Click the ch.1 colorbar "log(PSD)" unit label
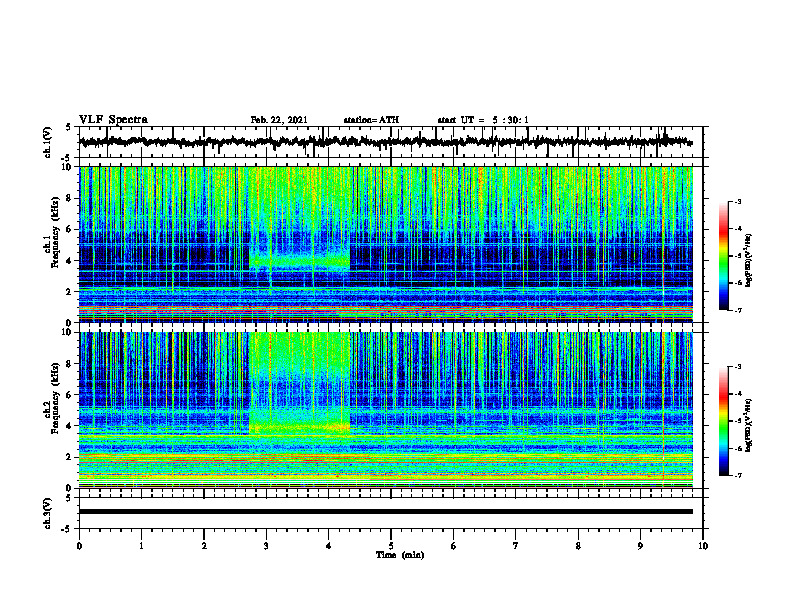Screen dimensions: 792x612 (749, 260)
